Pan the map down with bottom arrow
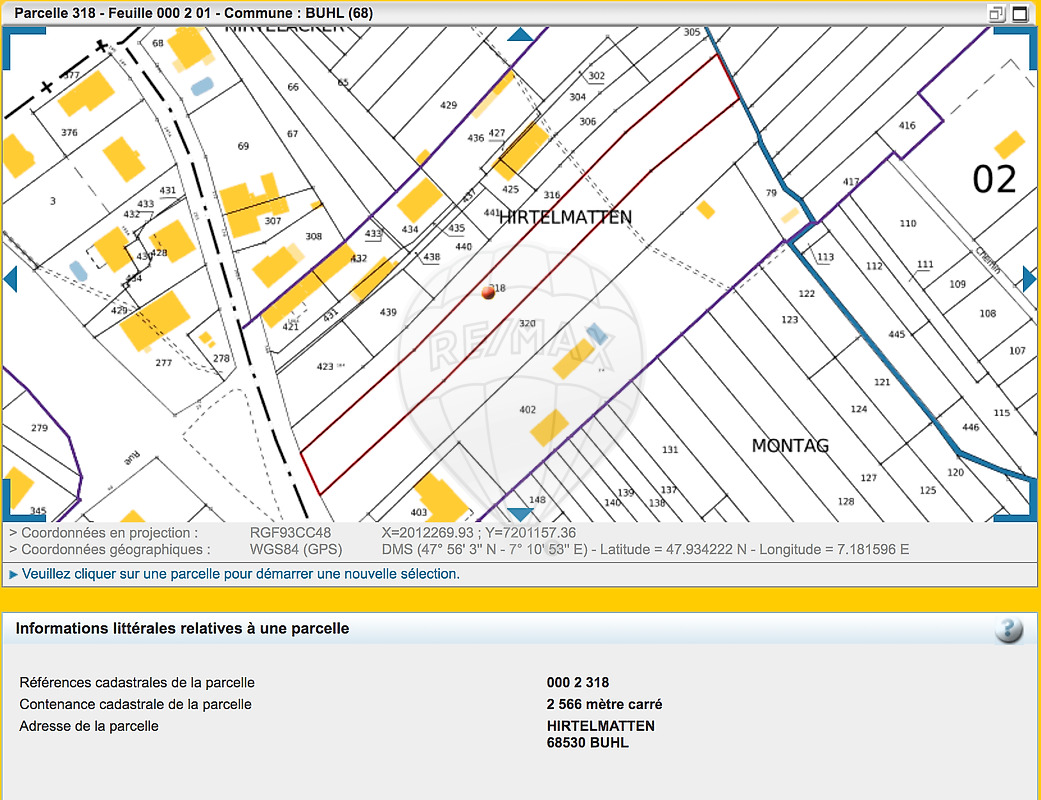Image resolution: width=1041 pixels, height=800 pixels. (x=520, y=513)
